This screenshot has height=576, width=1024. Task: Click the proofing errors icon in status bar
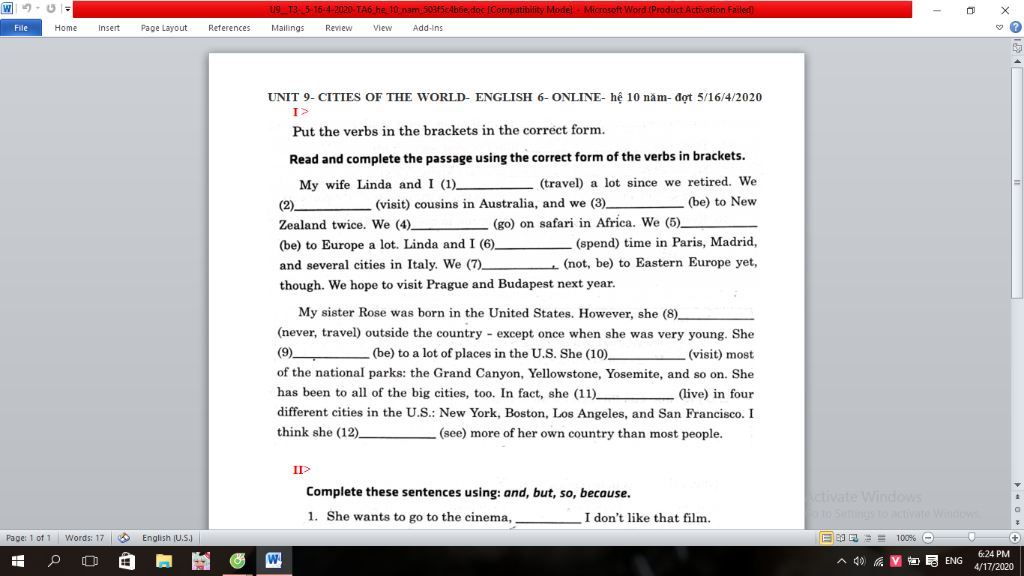pyautogui.click(x=124, y=538)
